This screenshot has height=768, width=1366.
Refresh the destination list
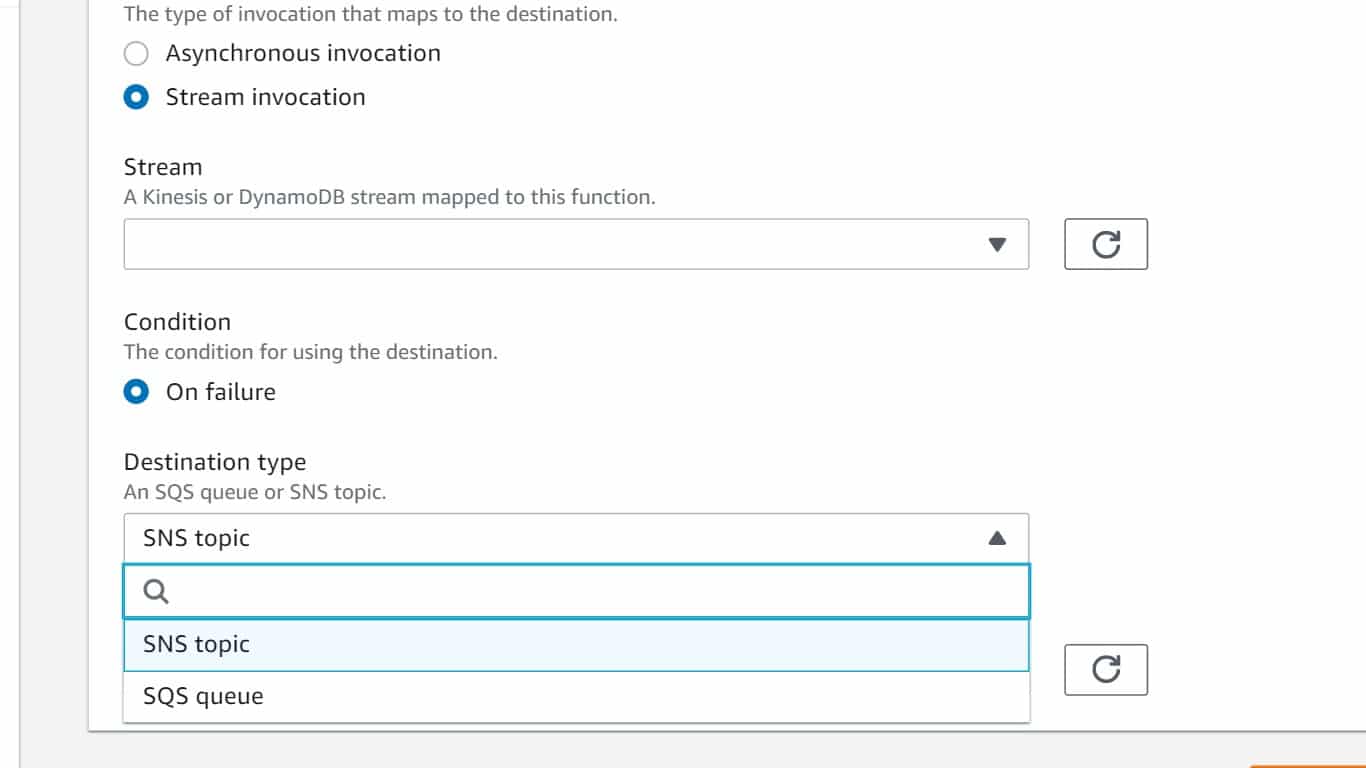tap(1105, 669)
